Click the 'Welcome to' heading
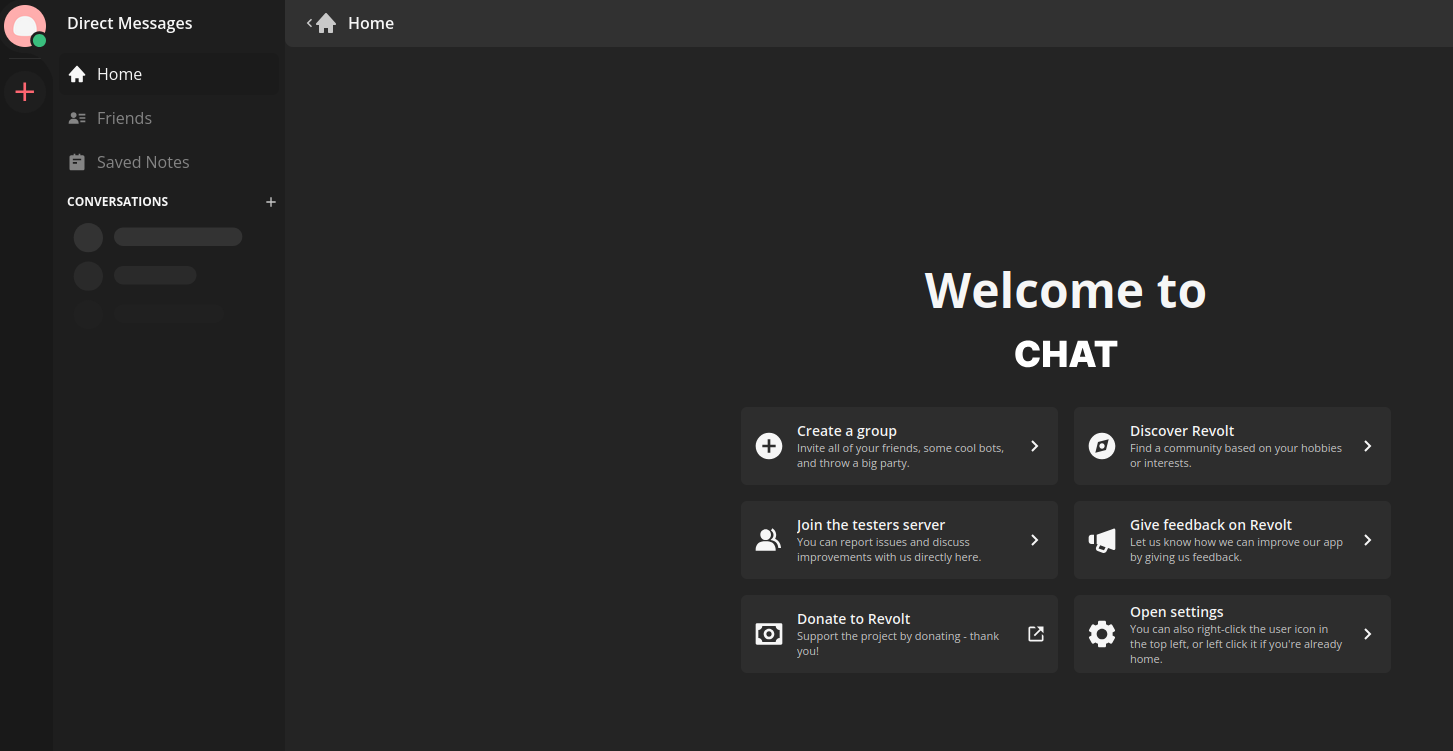Screen dimensions: 1453x751 tap(1066, 290)
